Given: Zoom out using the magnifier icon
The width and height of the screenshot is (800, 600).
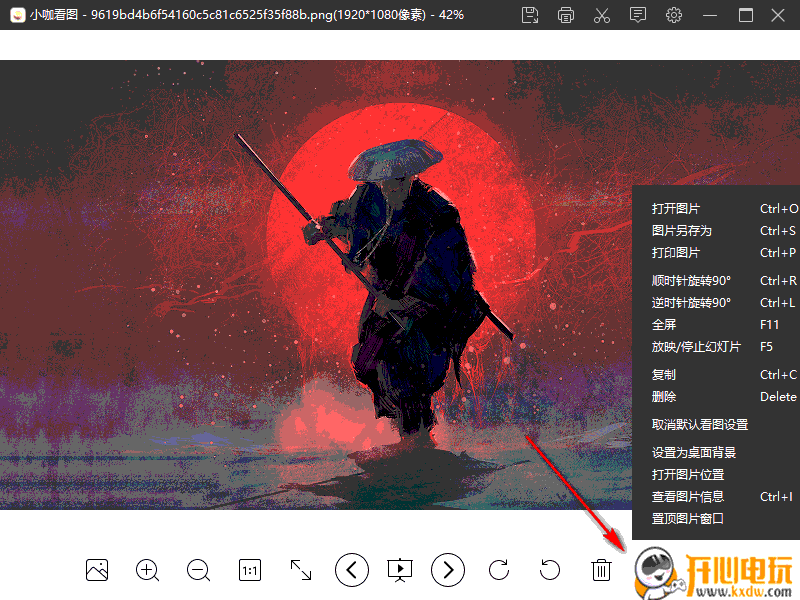Looking at the screenshot, I should tap(198, 570).
